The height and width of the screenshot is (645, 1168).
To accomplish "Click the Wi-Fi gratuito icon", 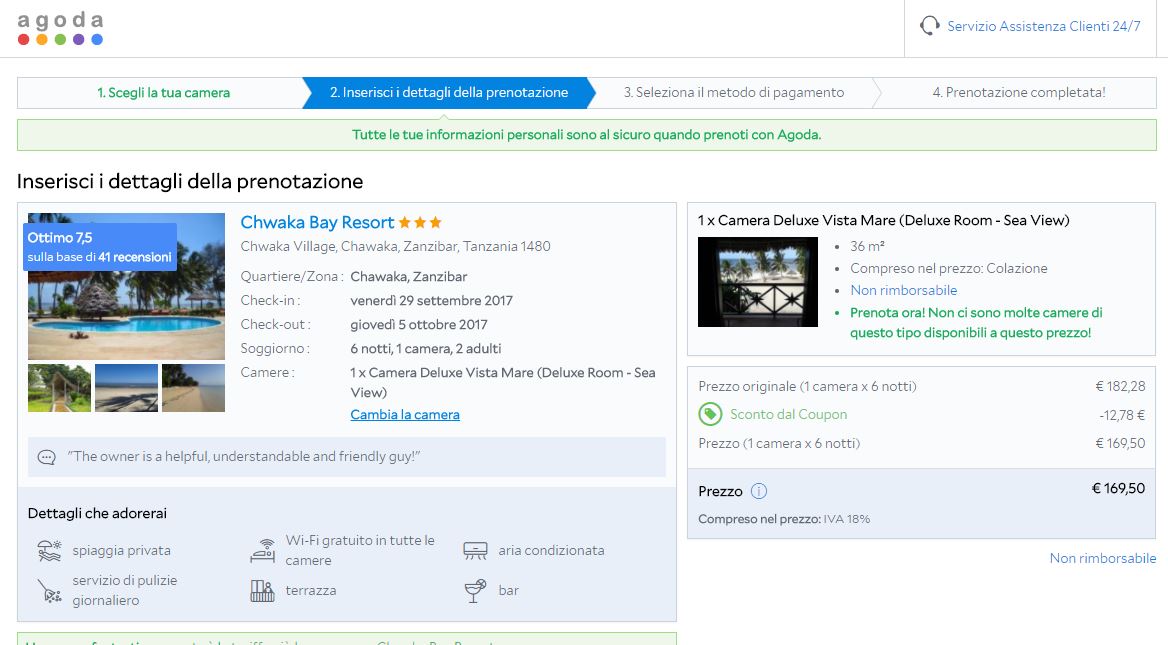I will (262, 550).
